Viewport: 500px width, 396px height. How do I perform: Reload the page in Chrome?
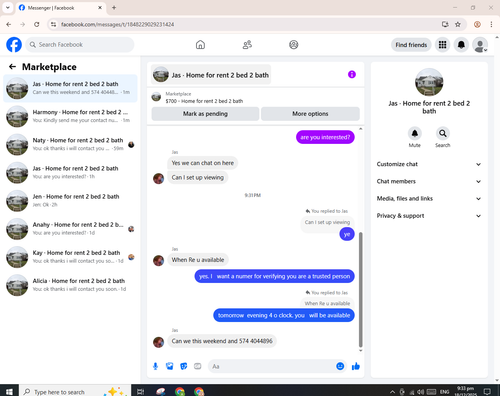[x=37, y=24]
